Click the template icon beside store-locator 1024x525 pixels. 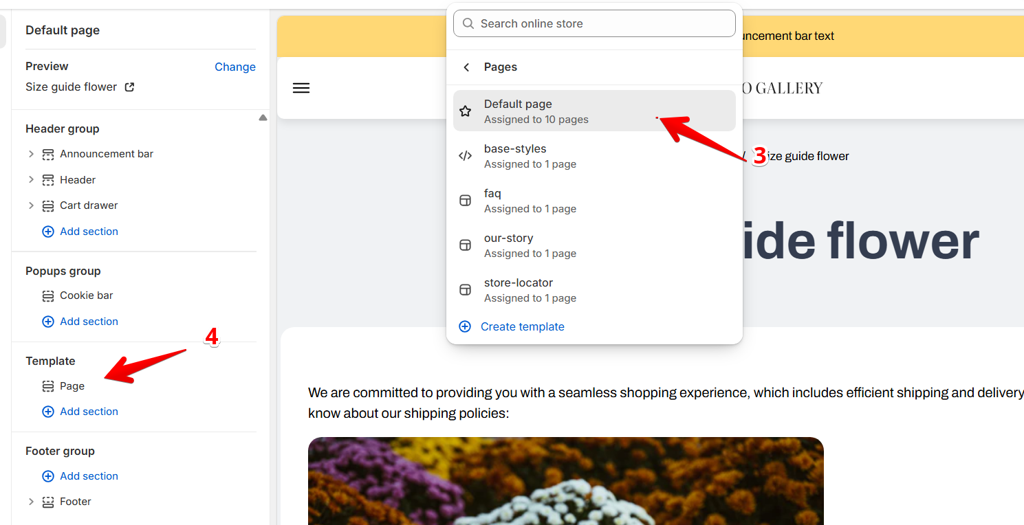[x=465, y=290]
